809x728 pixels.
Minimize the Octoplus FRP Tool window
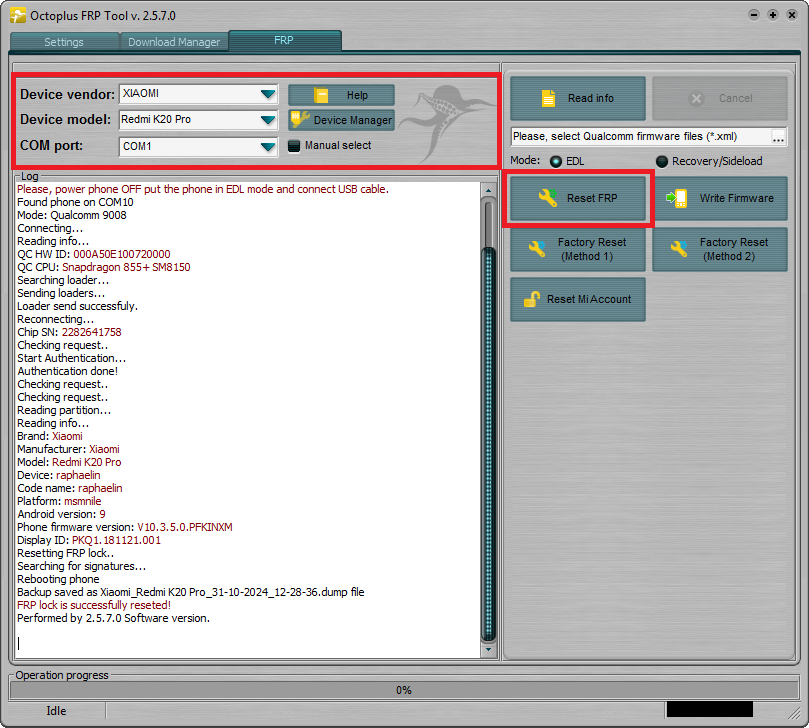[754, 15]
